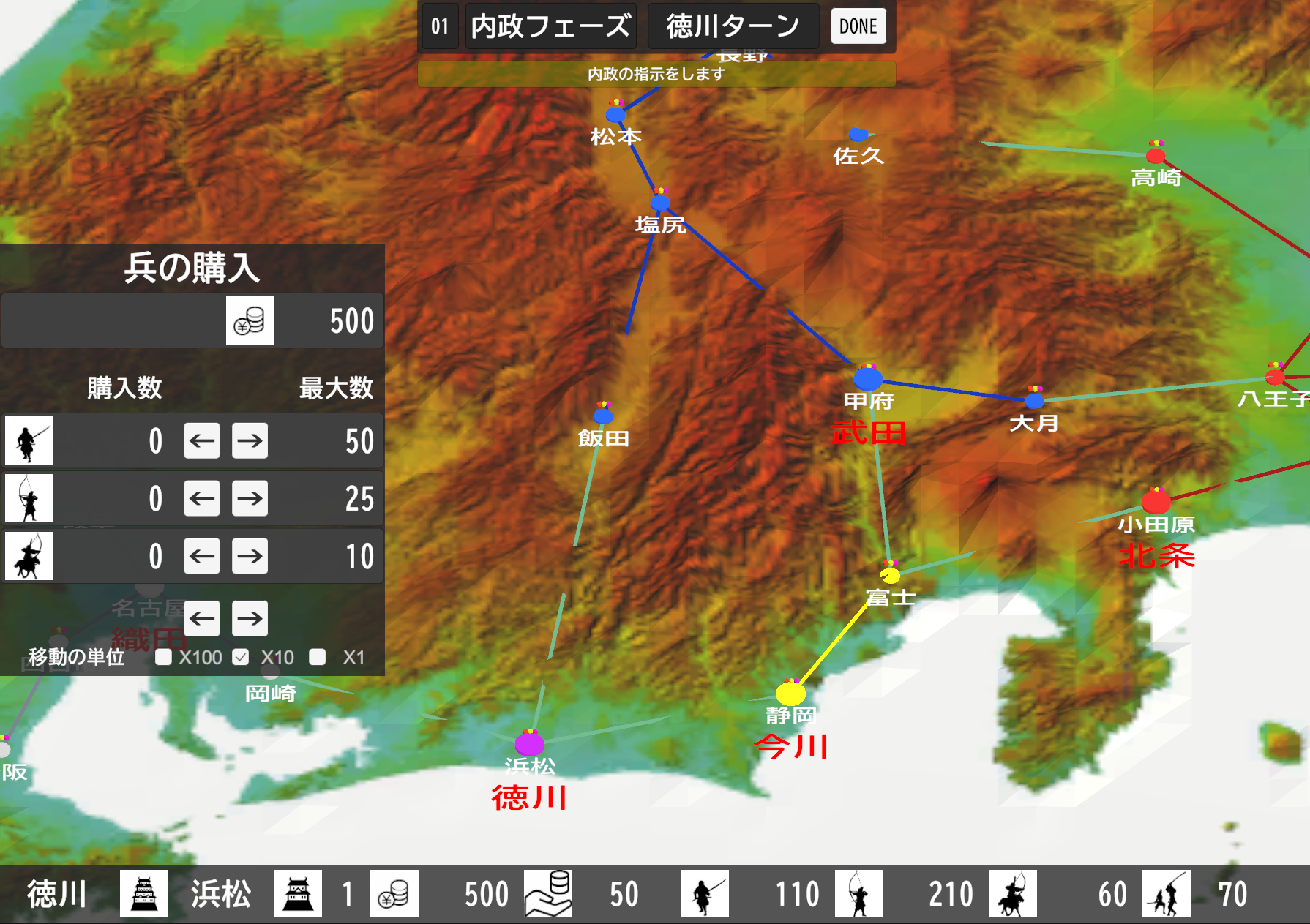Click the 購入数 column header
The image size is (1310, 924).
124,388
